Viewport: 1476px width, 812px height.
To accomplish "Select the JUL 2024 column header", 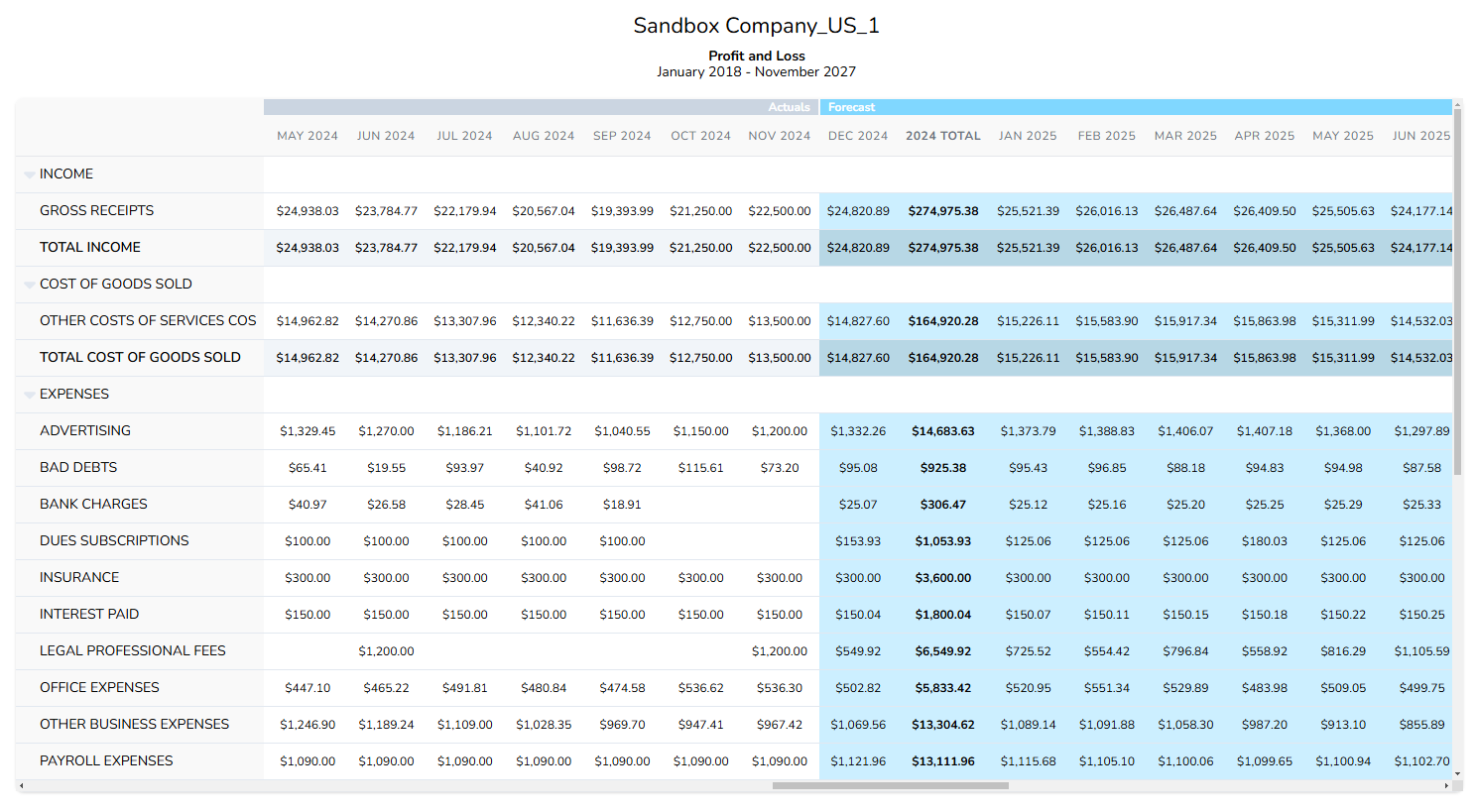I will pyautogui.click(x=464, y=136).
